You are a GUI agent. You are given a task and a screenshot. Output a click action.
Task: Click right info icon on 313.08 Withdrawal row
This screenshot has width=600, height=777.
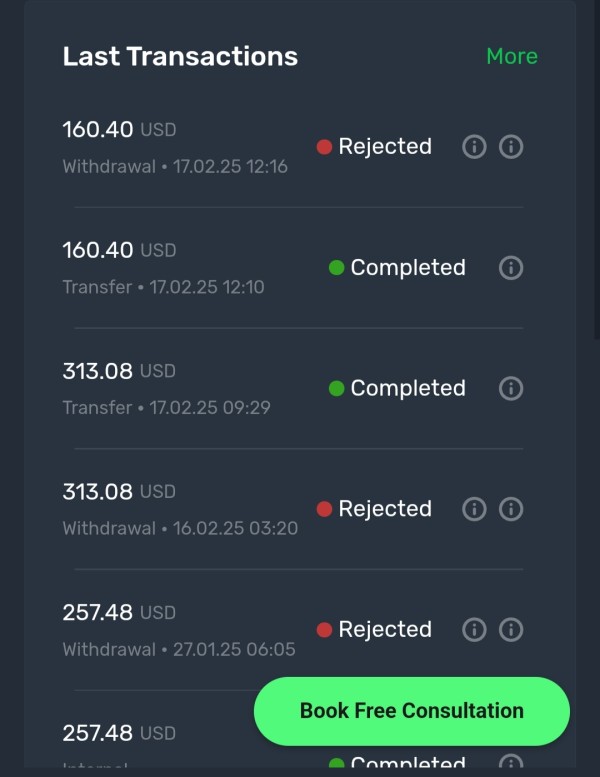(x=511, y=509)
